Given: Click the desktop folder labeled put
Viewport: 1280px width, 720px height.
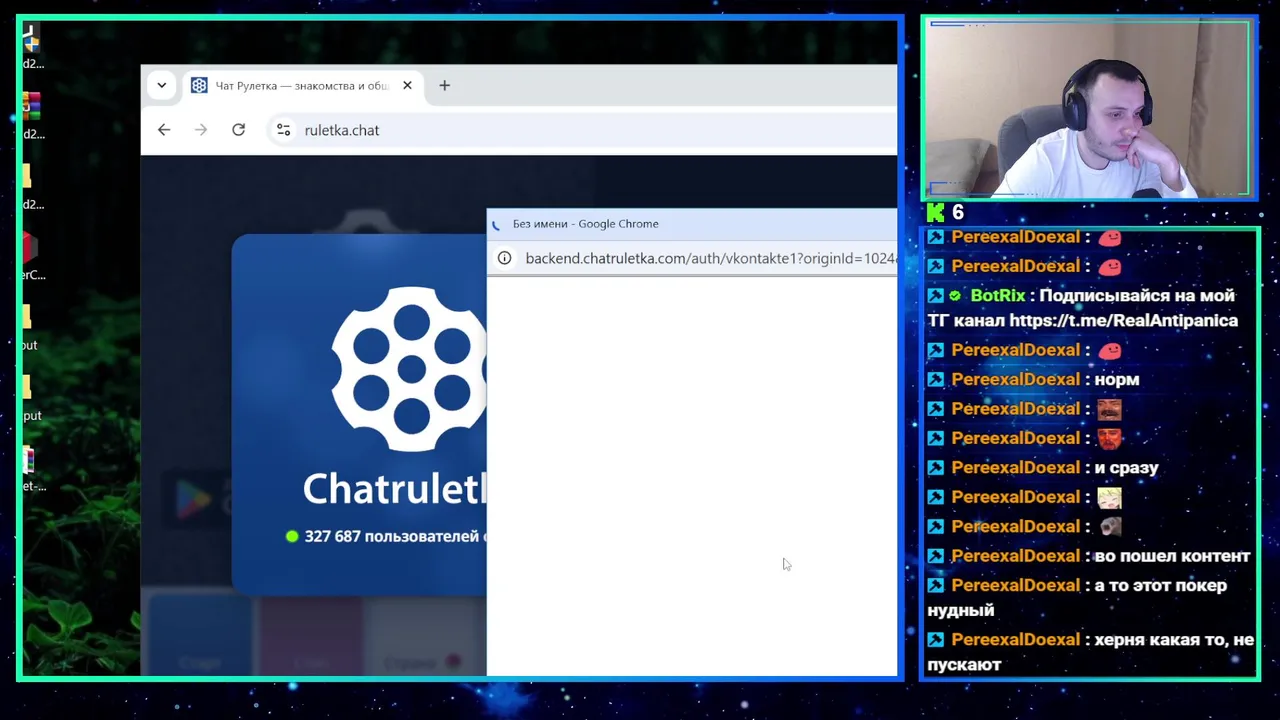Looking at the screenshot, I should tap(30, 397).
